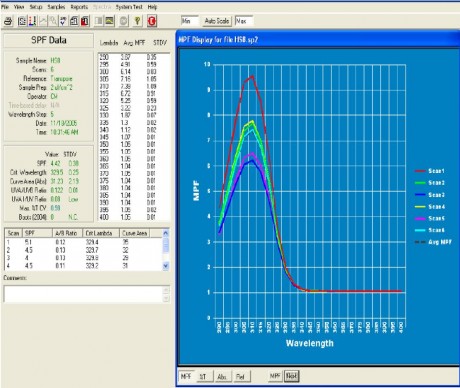Screen dimensions: 460x388
Task: Toggle the Abs display mode button
Action: (x=221, y=377)
